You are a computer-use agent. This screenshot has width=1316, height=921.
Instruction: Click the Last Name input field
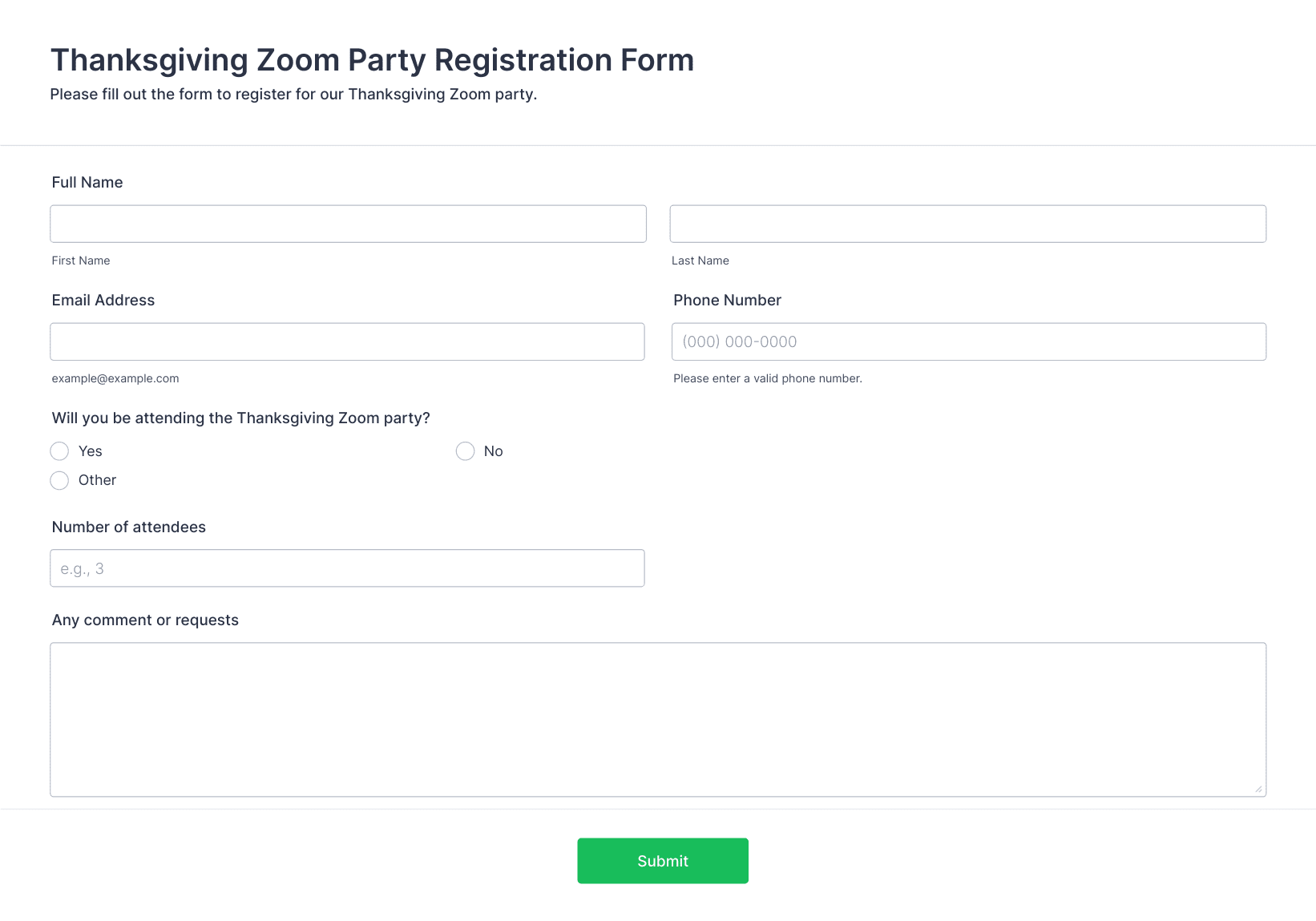coord(968,224)
